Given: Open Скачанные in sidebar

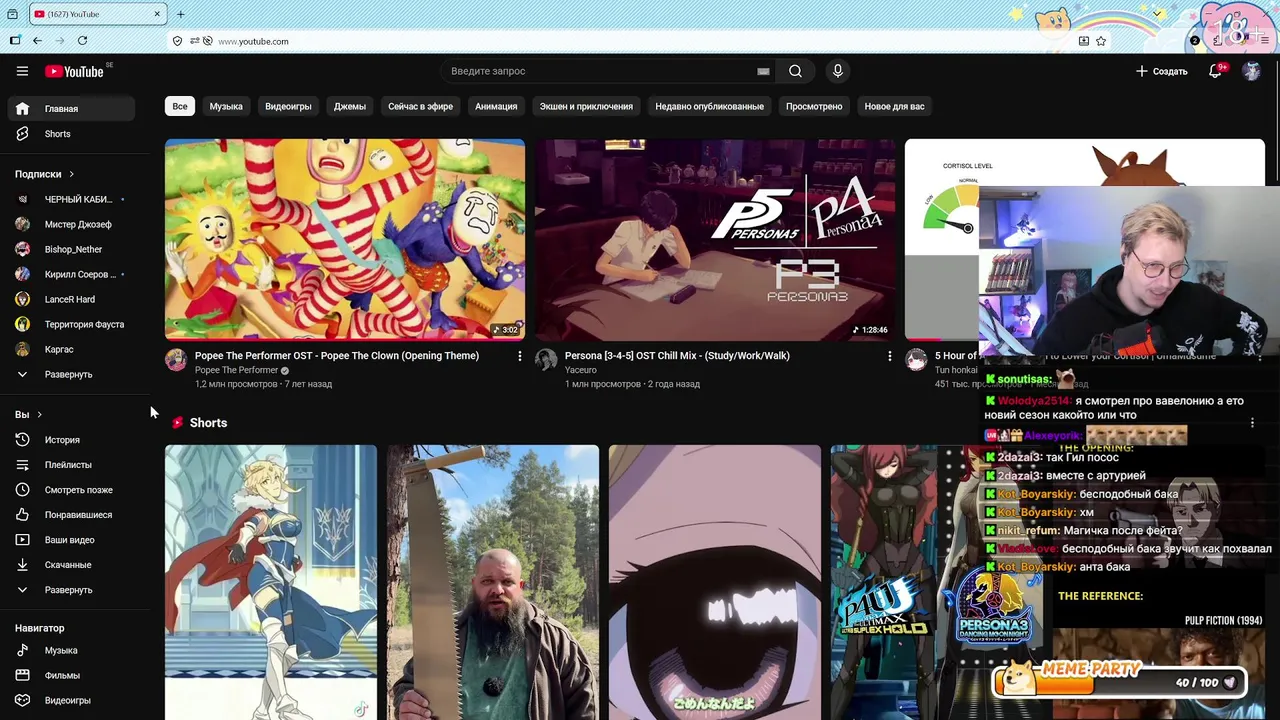Looking at the screenshot, I should [x=71, y=564].
